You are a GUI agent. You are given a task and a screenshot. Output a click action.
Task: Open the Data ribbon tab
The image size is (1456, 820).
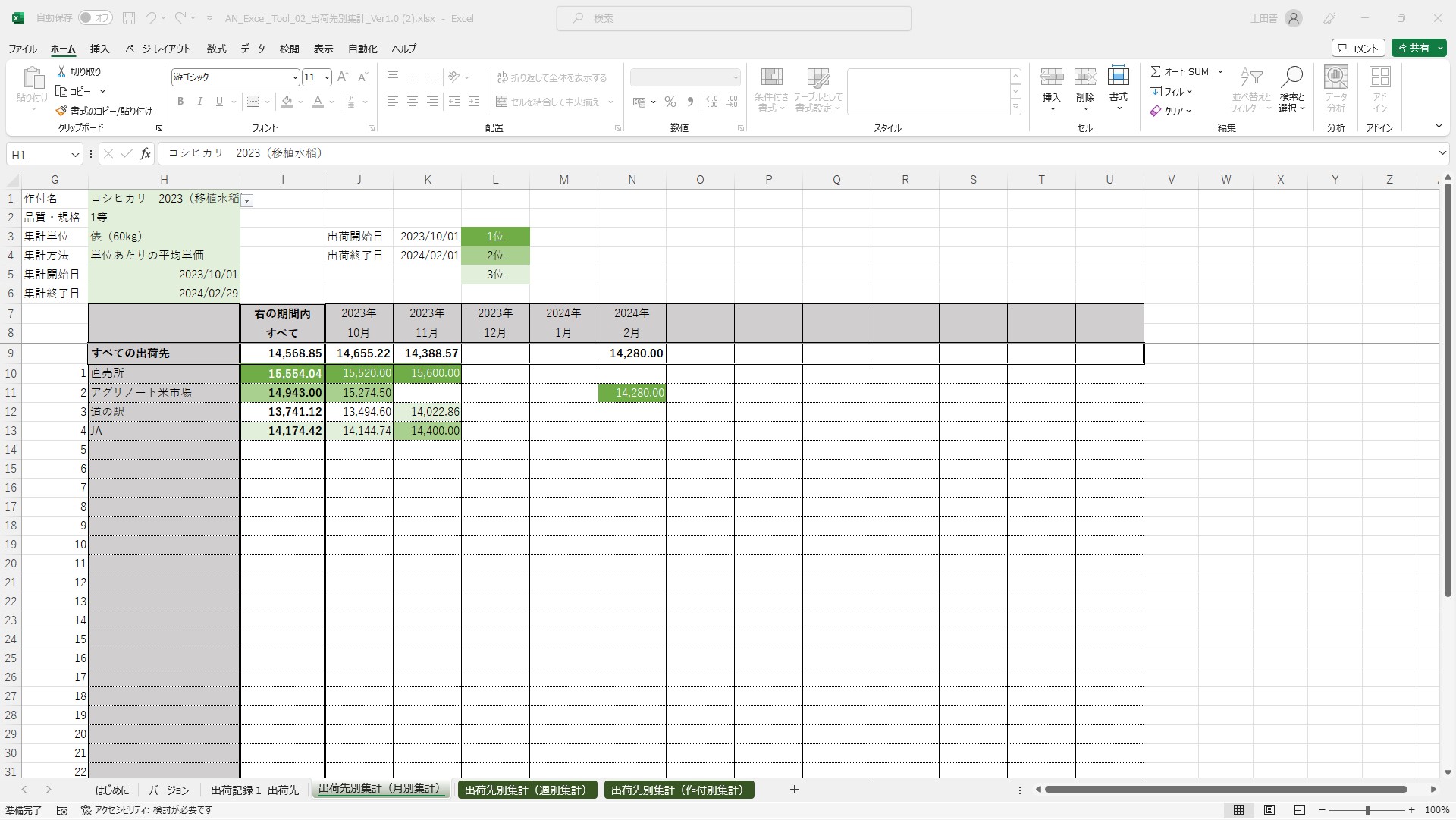pyautogui.click(x=253, y=49)
